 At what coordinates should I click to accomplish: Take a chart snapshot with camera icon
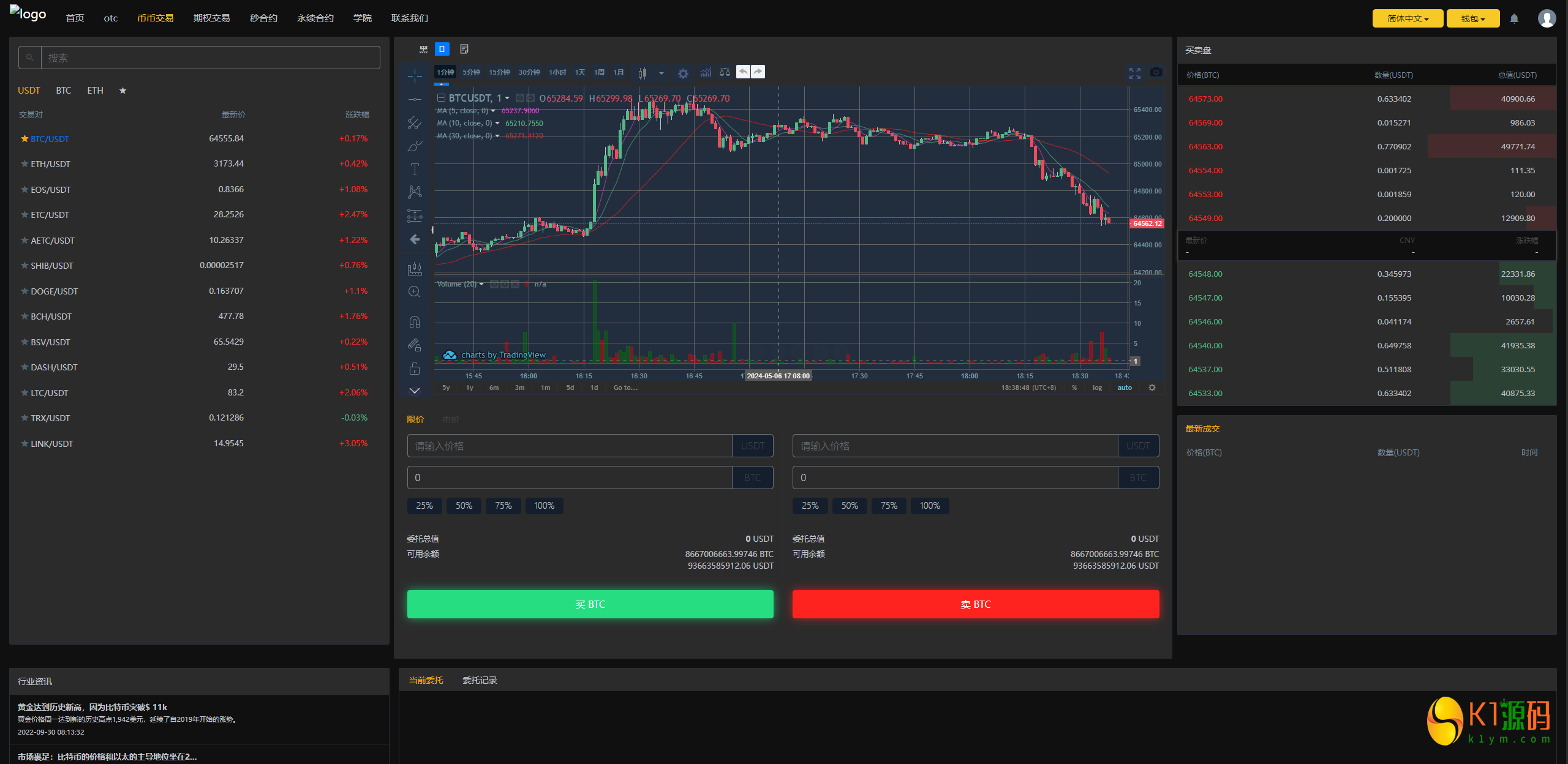[x=1156, y=72]
